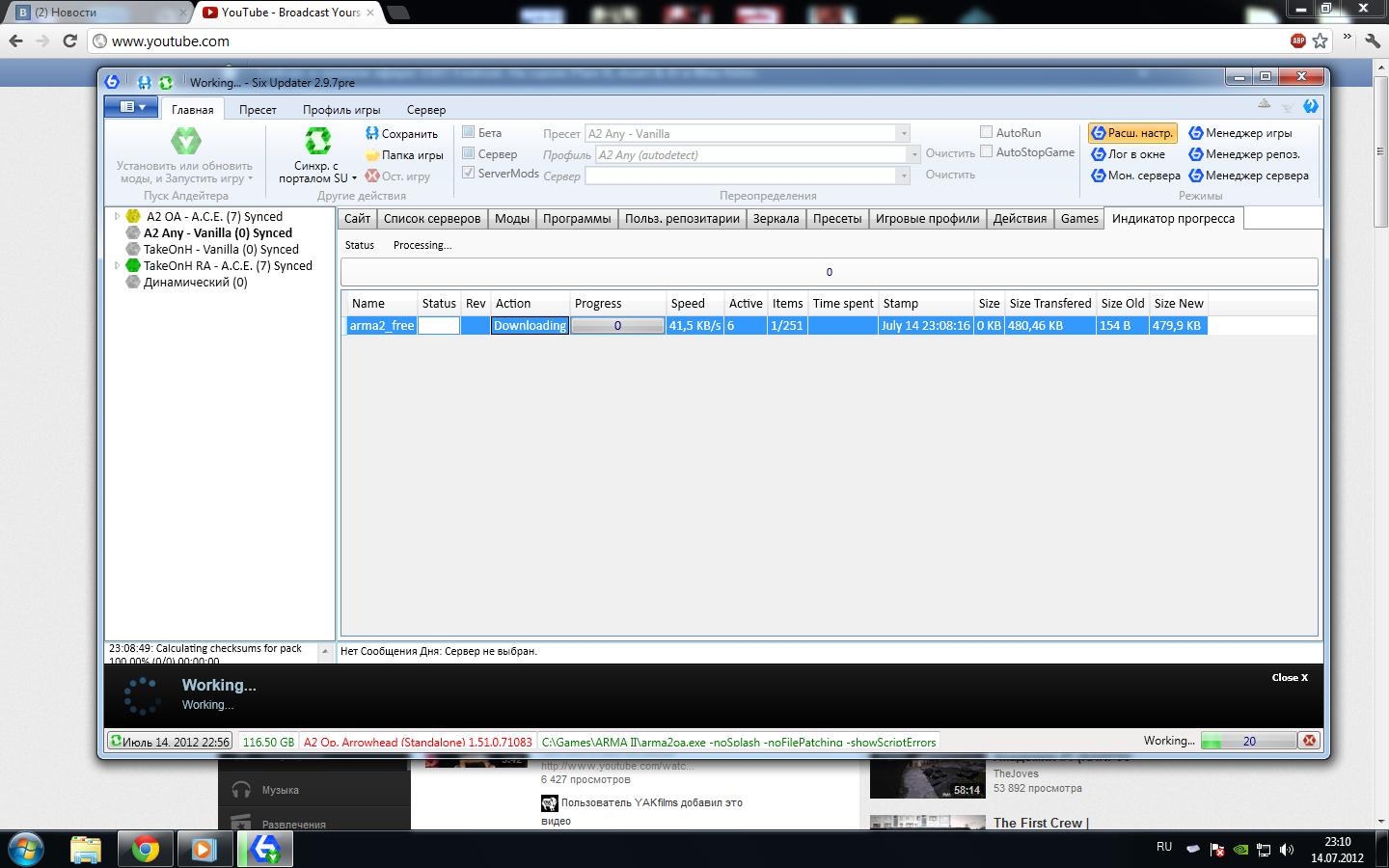Viewport: 1389px width, 868px height.
Task: Toggle the Бета checkbox
Action: tap(469, 132)
